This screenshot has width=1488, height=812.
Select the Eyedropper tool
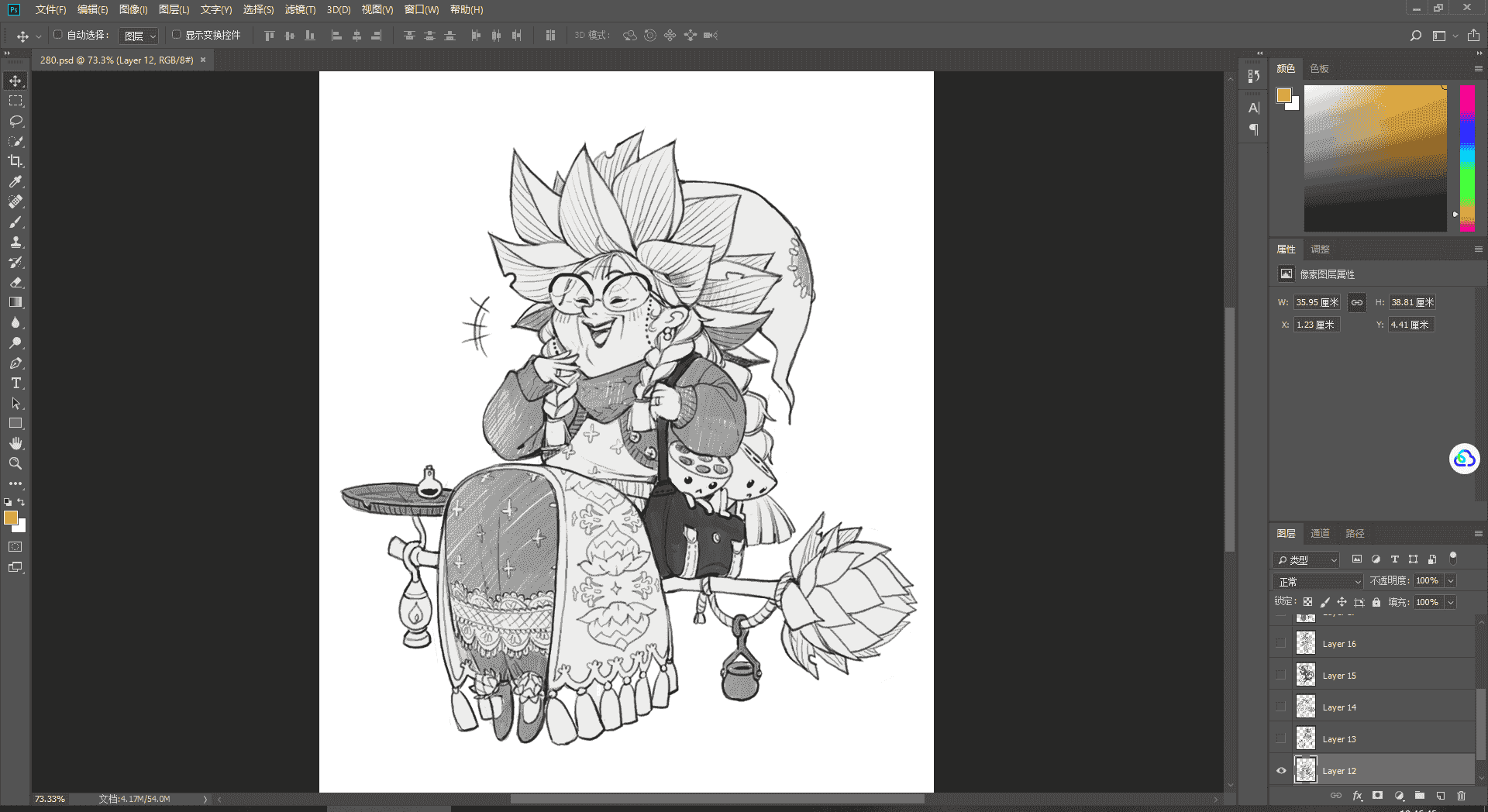(15, 181)
